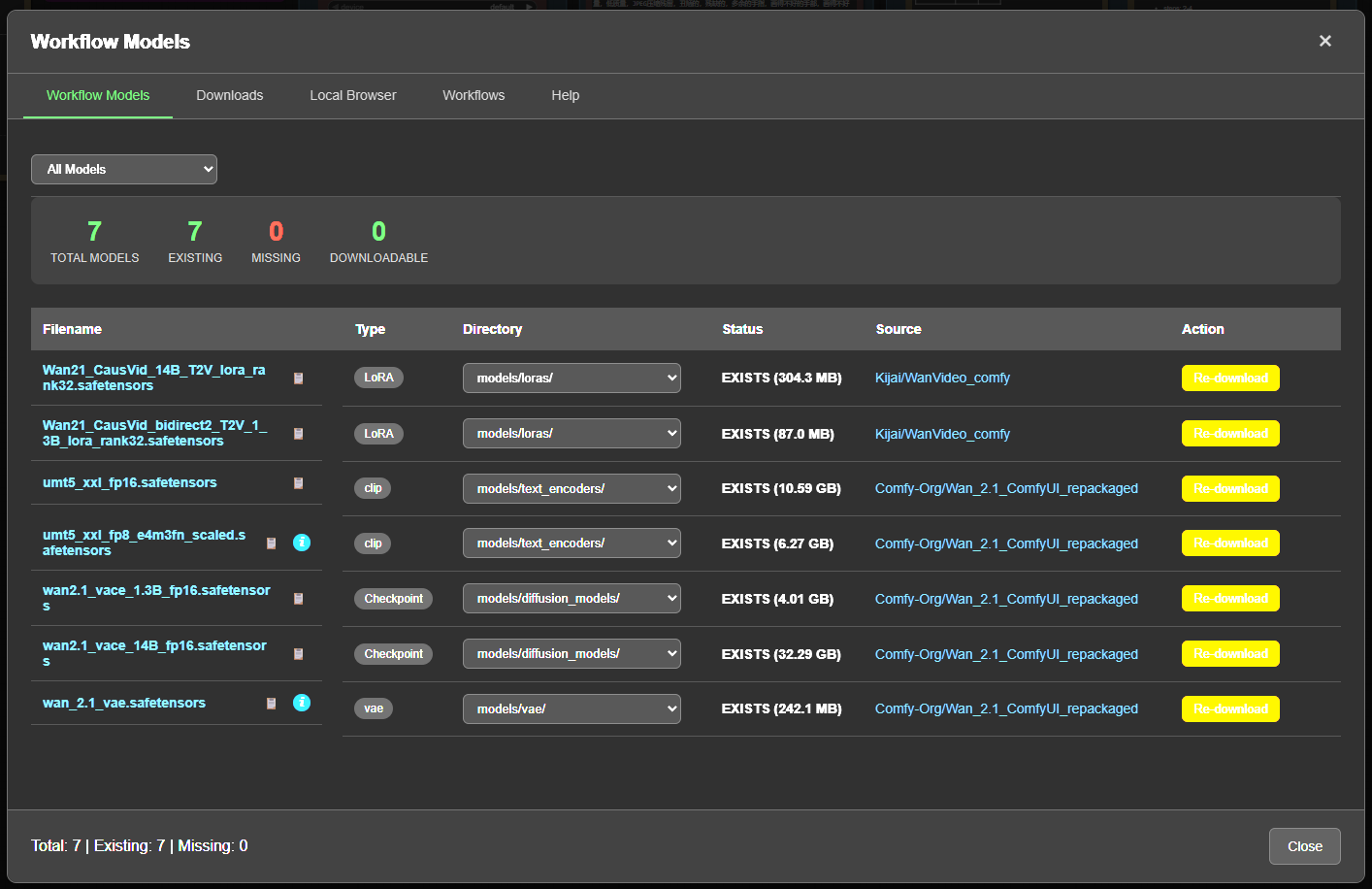Image resolution: width=1372 pixels, height=889 pixels.
Task: Open Kijai/WanVideo_comfy source for 87.0 MB lora
Action: 942,434
